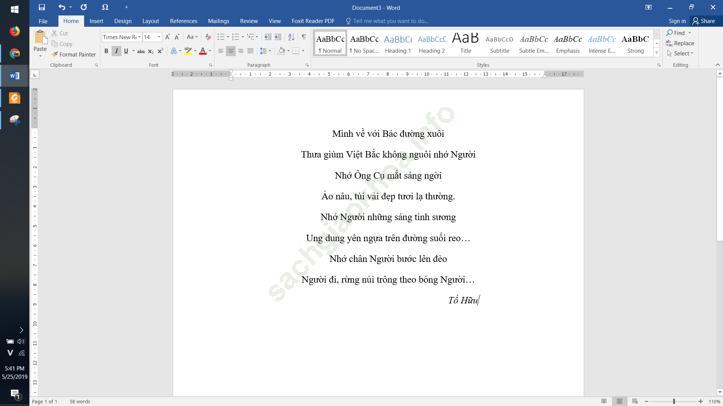Justify the paragraph text

(250, 51)
